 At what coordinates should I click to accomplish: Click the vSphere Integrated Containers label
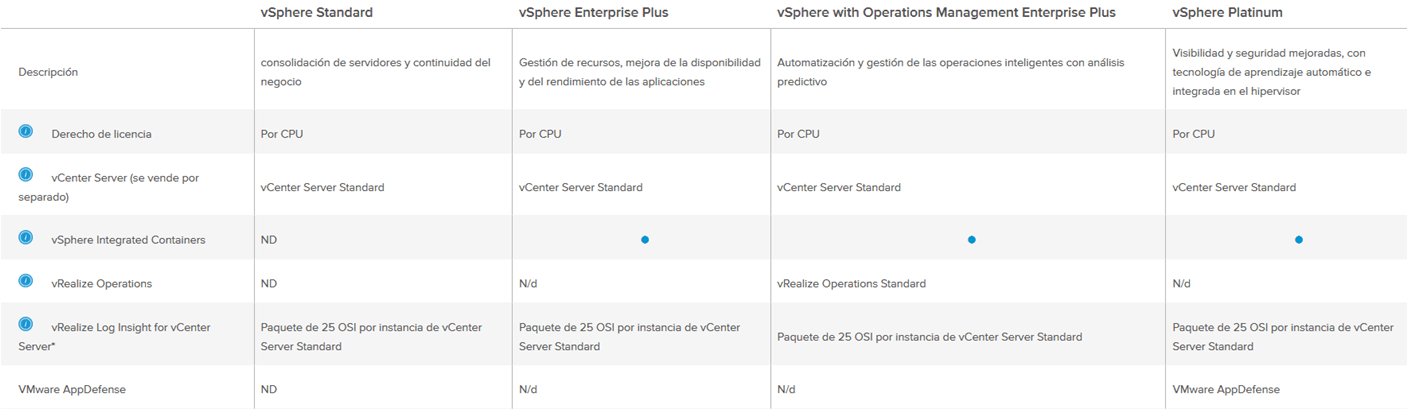pyautogui.click(x=128, y=240)
